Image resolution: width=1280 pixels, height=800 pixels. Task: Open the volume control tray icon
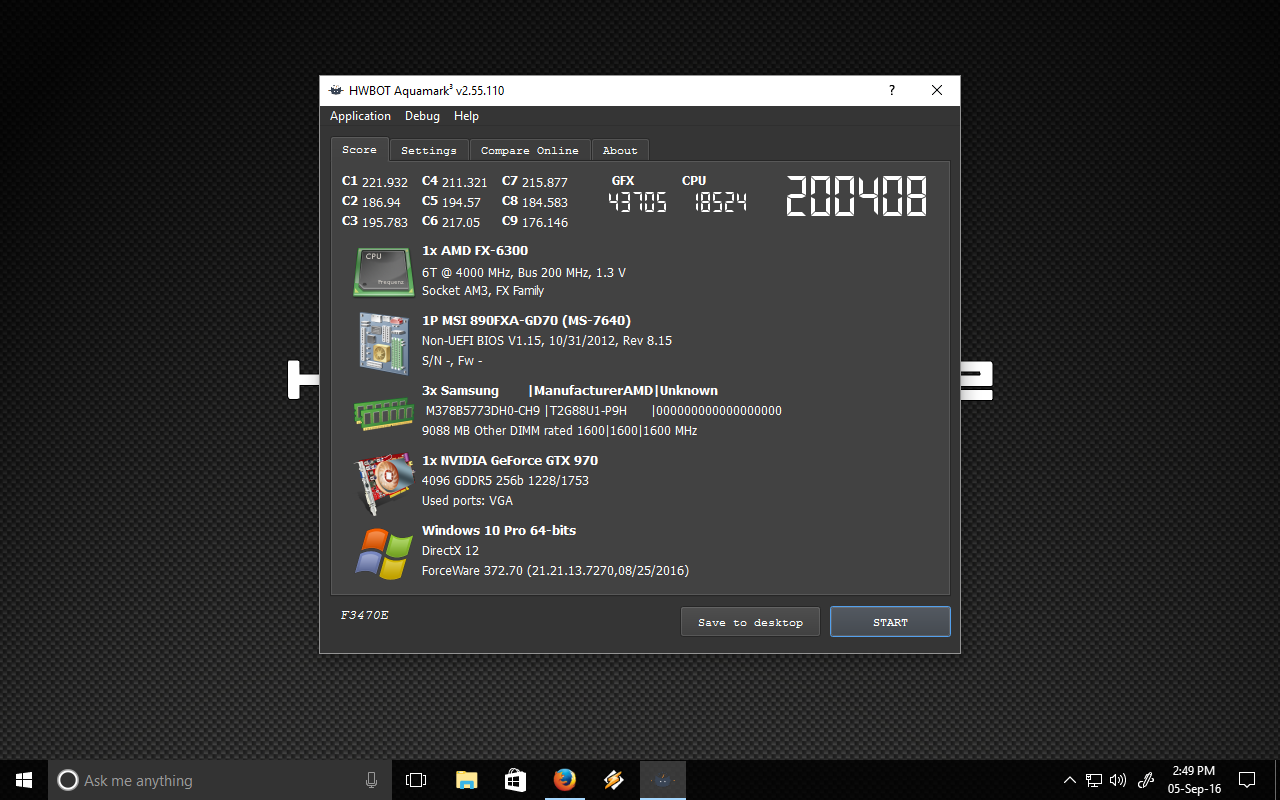pyautogui.click(x=1118, y=780)
